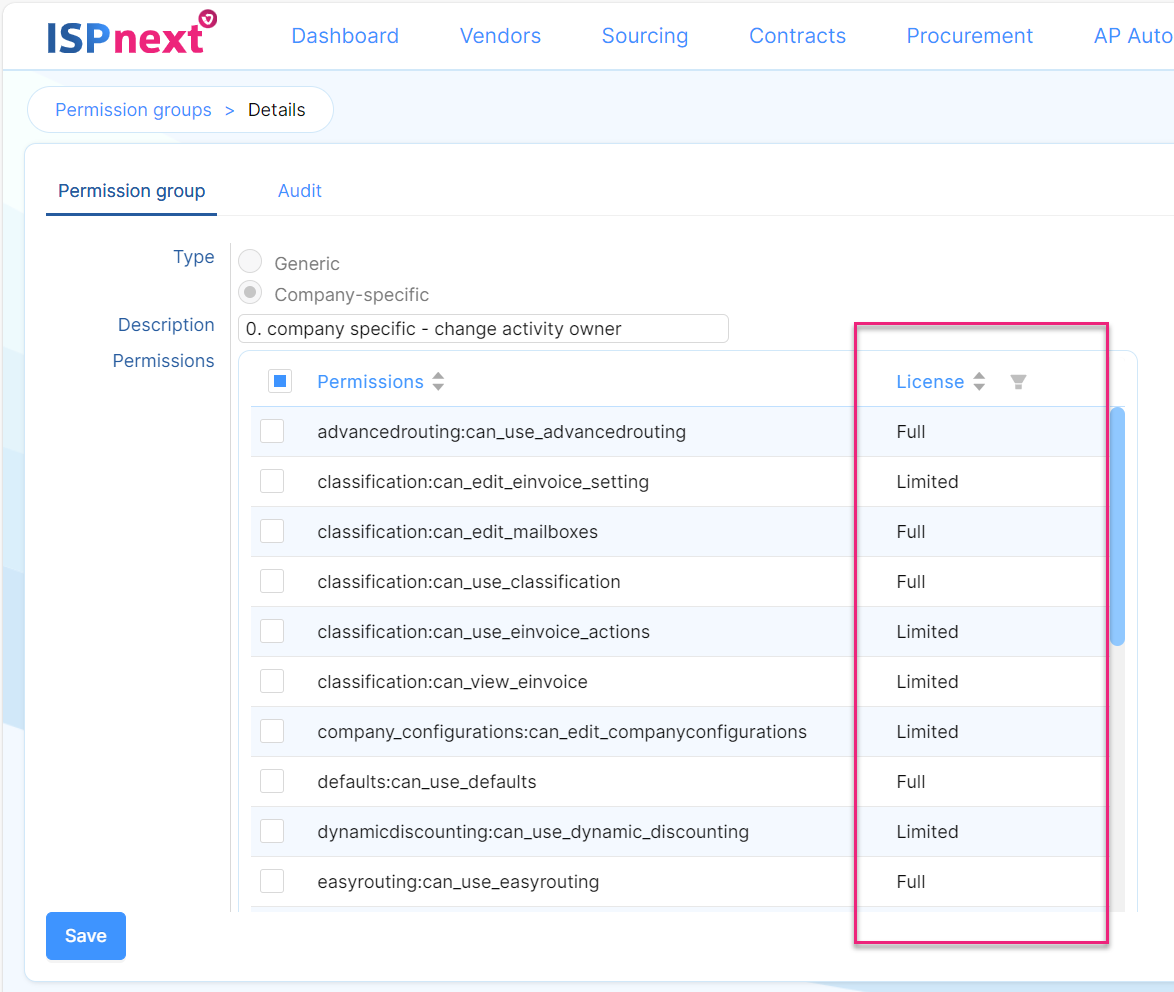Click the ISPnext logo

[130, 35]
